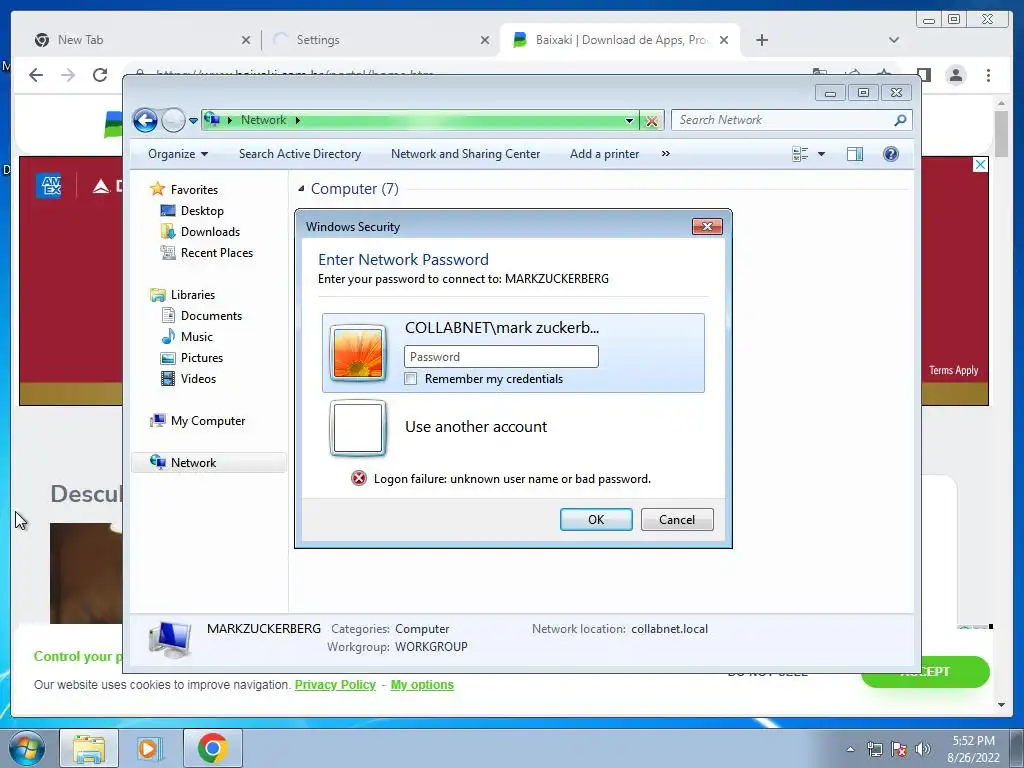Click the search magnifier icon

coord(900,120)
